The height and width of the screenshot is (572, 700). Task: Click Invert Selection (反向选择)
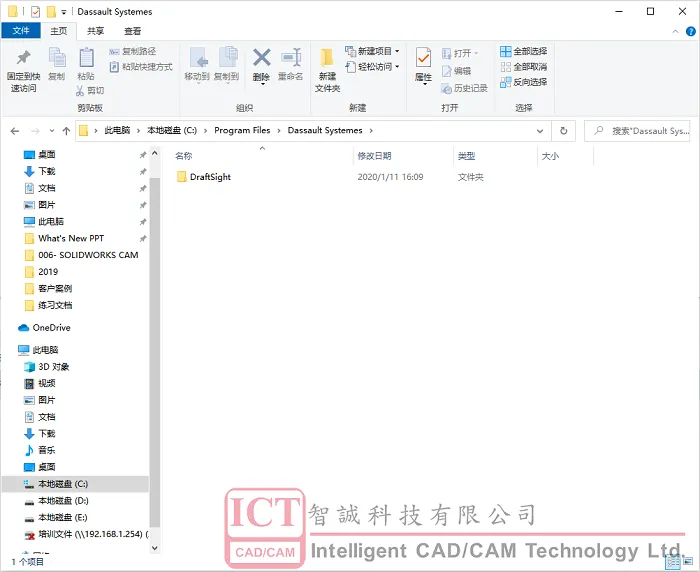[x=523, y=82]
